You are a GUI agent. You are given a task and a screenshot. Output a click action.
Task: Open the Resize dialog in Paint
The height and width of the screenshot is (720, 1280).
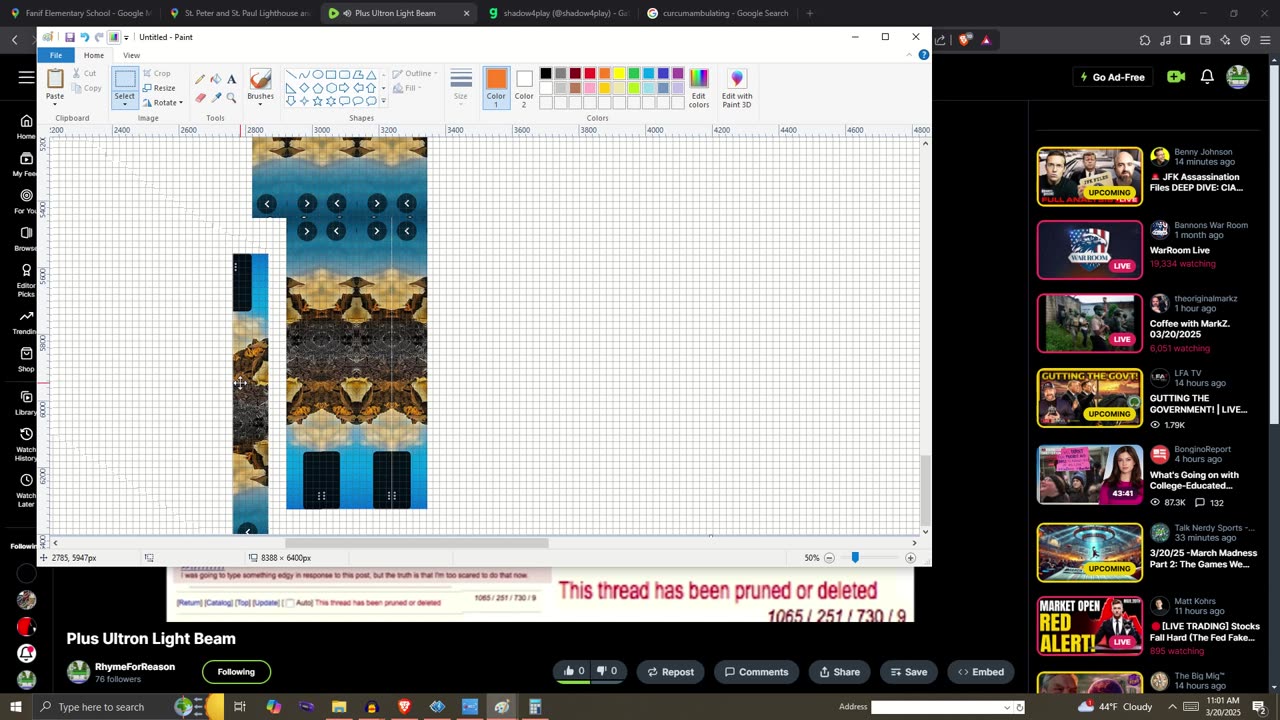pos(159,88)
